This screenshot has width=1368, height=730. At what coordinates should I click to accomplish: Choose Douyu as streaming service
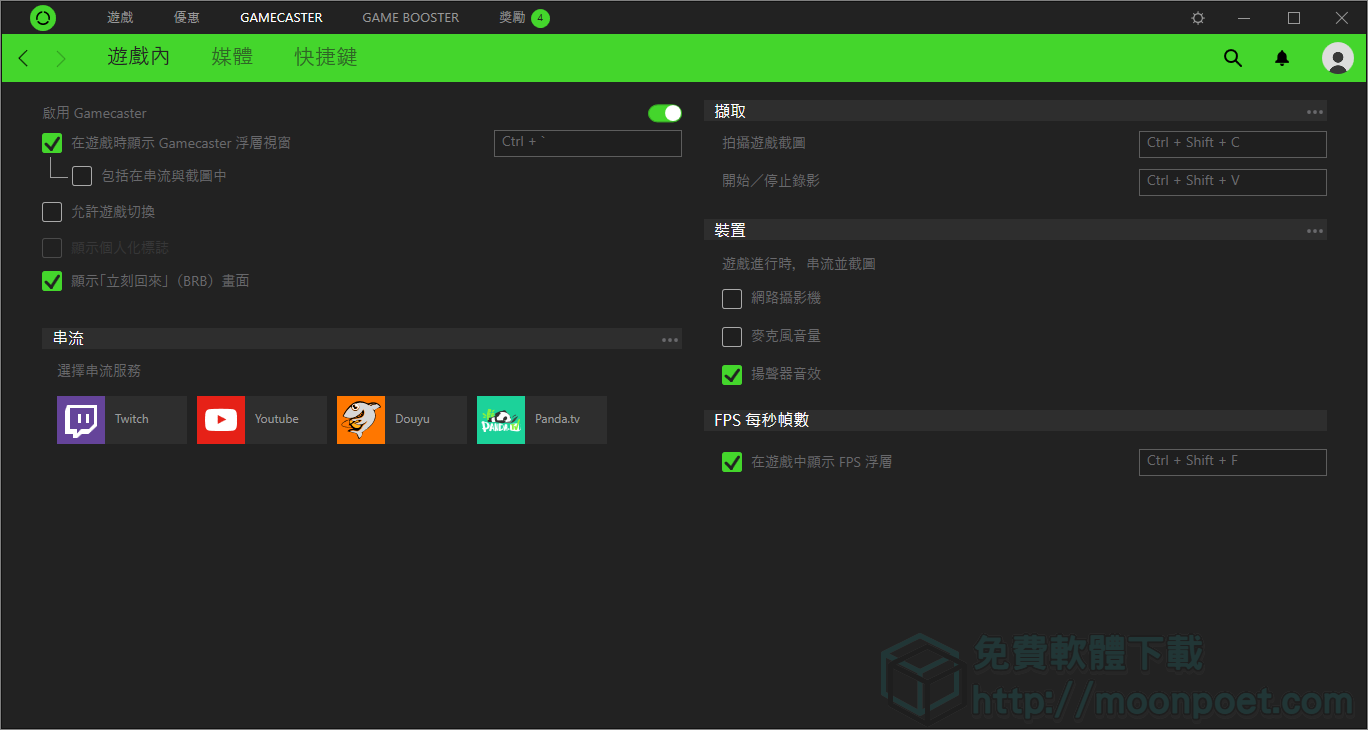coord(402,420)
